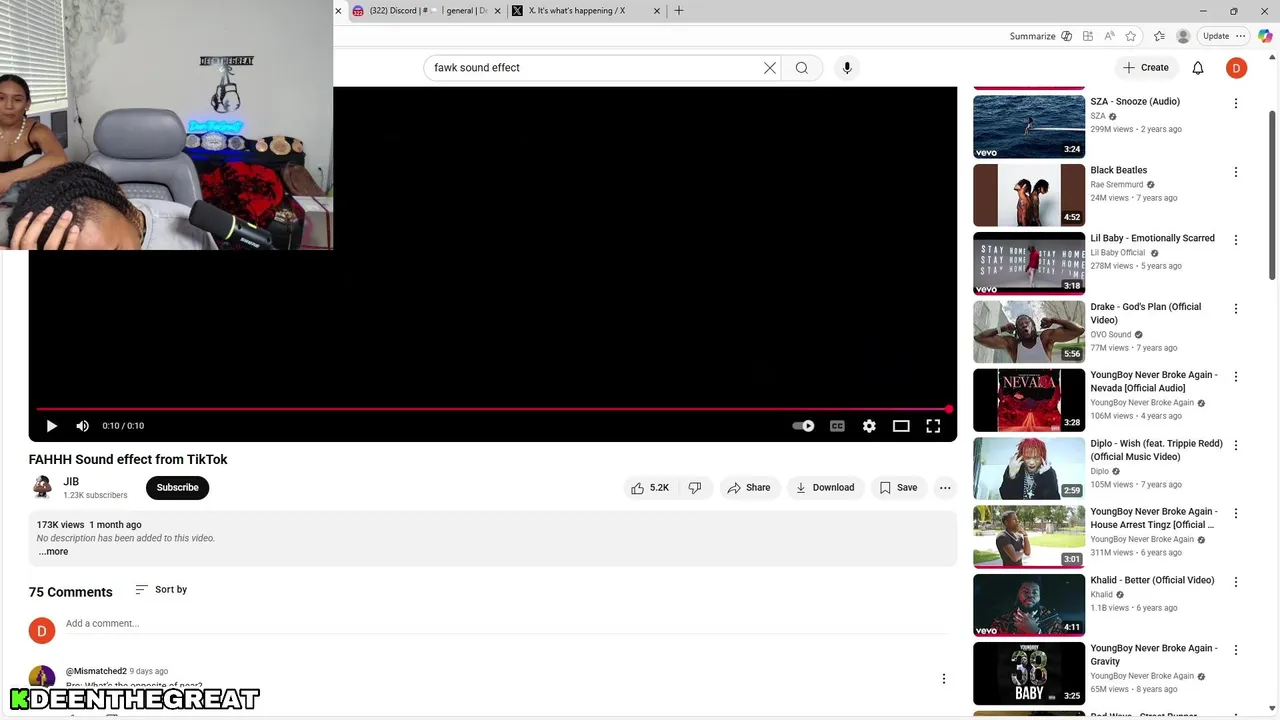Open browser split screen icon
The image size is (1280, 720).
pos(1088,36)
